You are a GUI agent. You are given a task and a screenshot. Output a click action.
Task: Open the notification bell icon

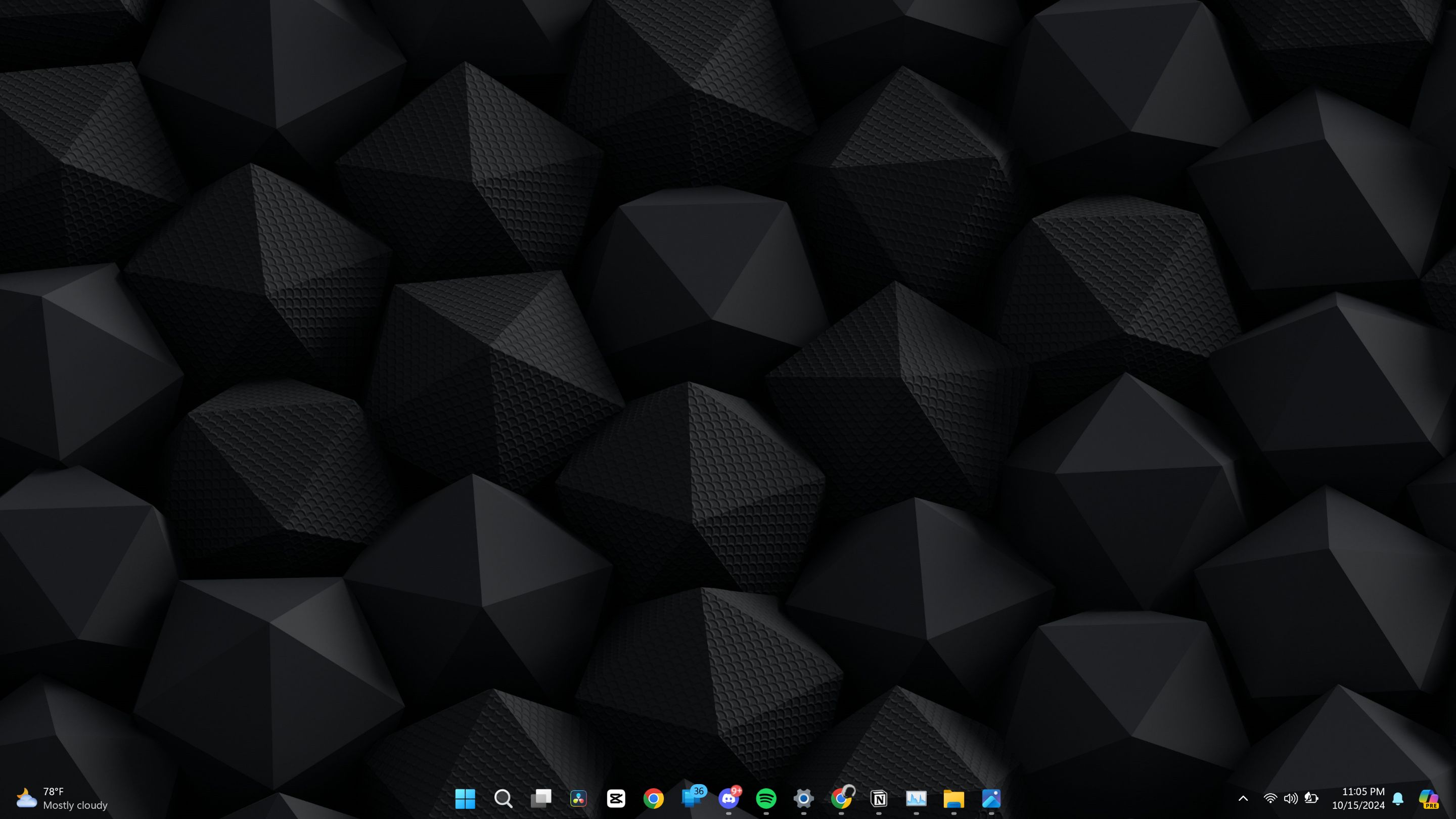tap(1398, 799)
